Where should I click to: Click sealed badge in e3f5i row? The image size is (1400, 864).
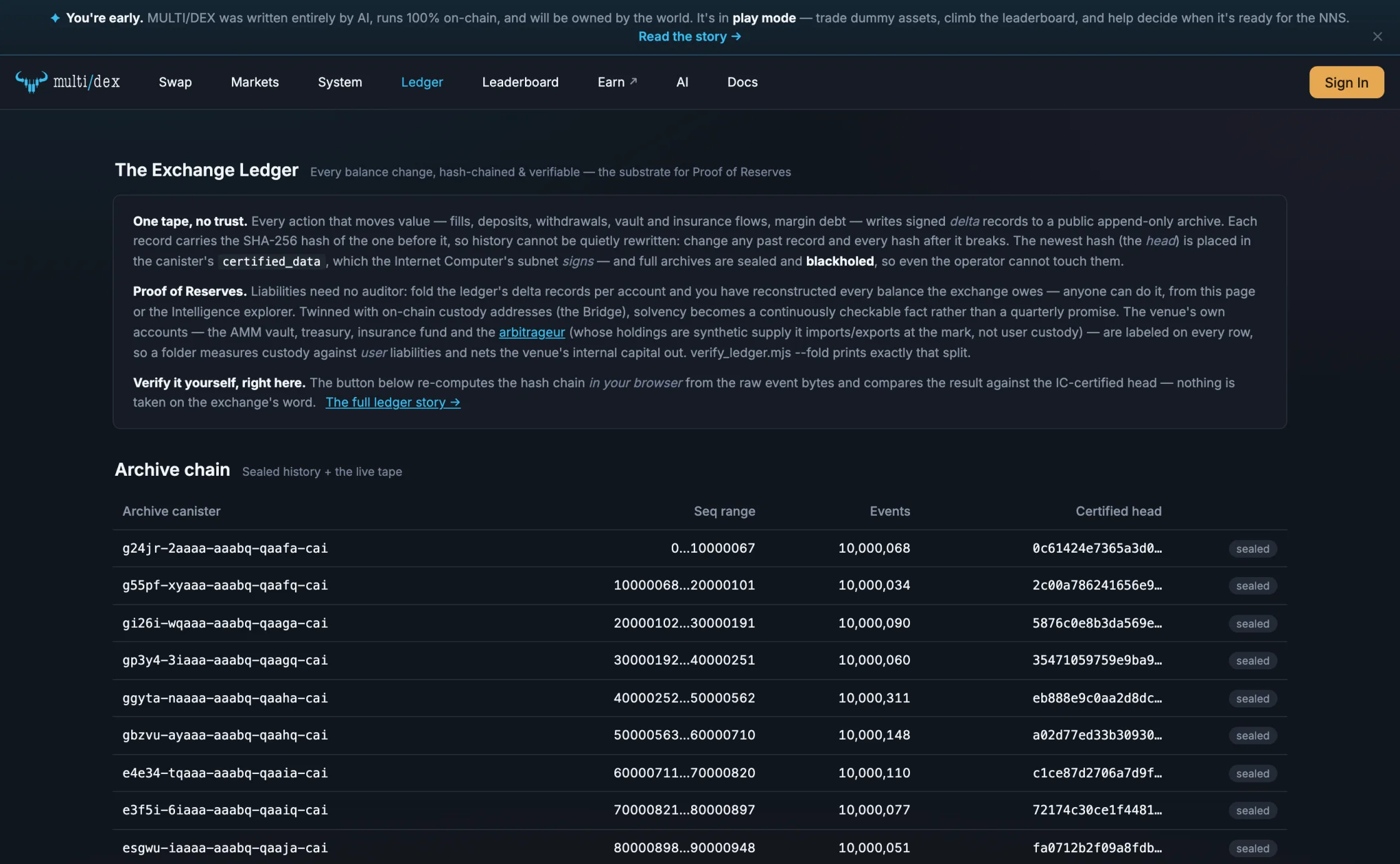point(1252,811)
